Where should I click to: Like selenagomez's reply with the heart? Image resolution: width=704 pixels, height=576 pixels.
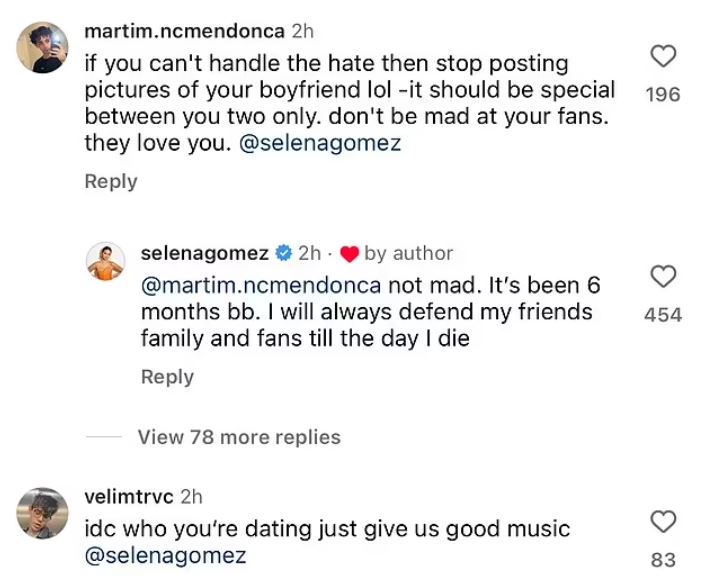664,276
